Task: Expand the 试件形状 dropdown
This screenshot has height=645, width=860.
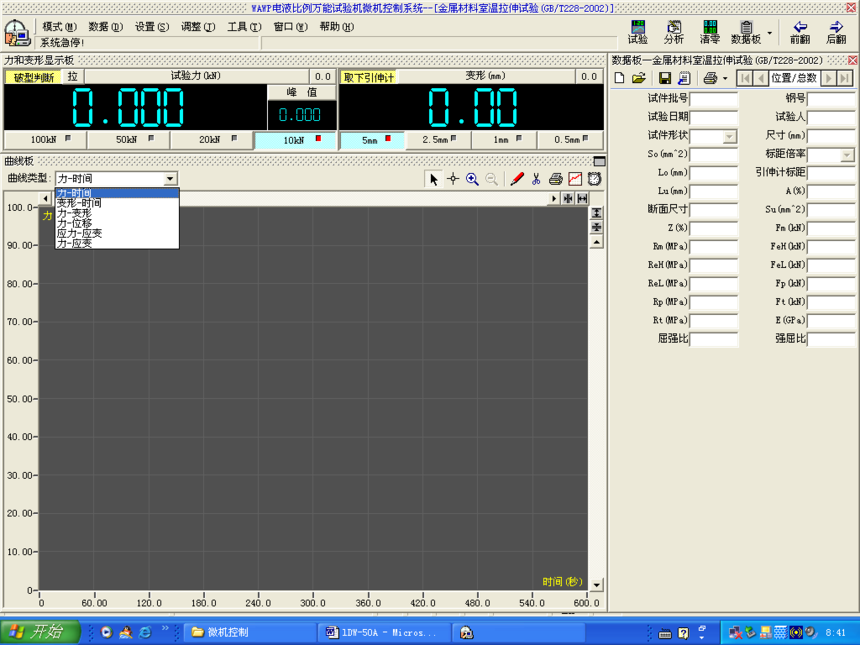Action: 729,137
